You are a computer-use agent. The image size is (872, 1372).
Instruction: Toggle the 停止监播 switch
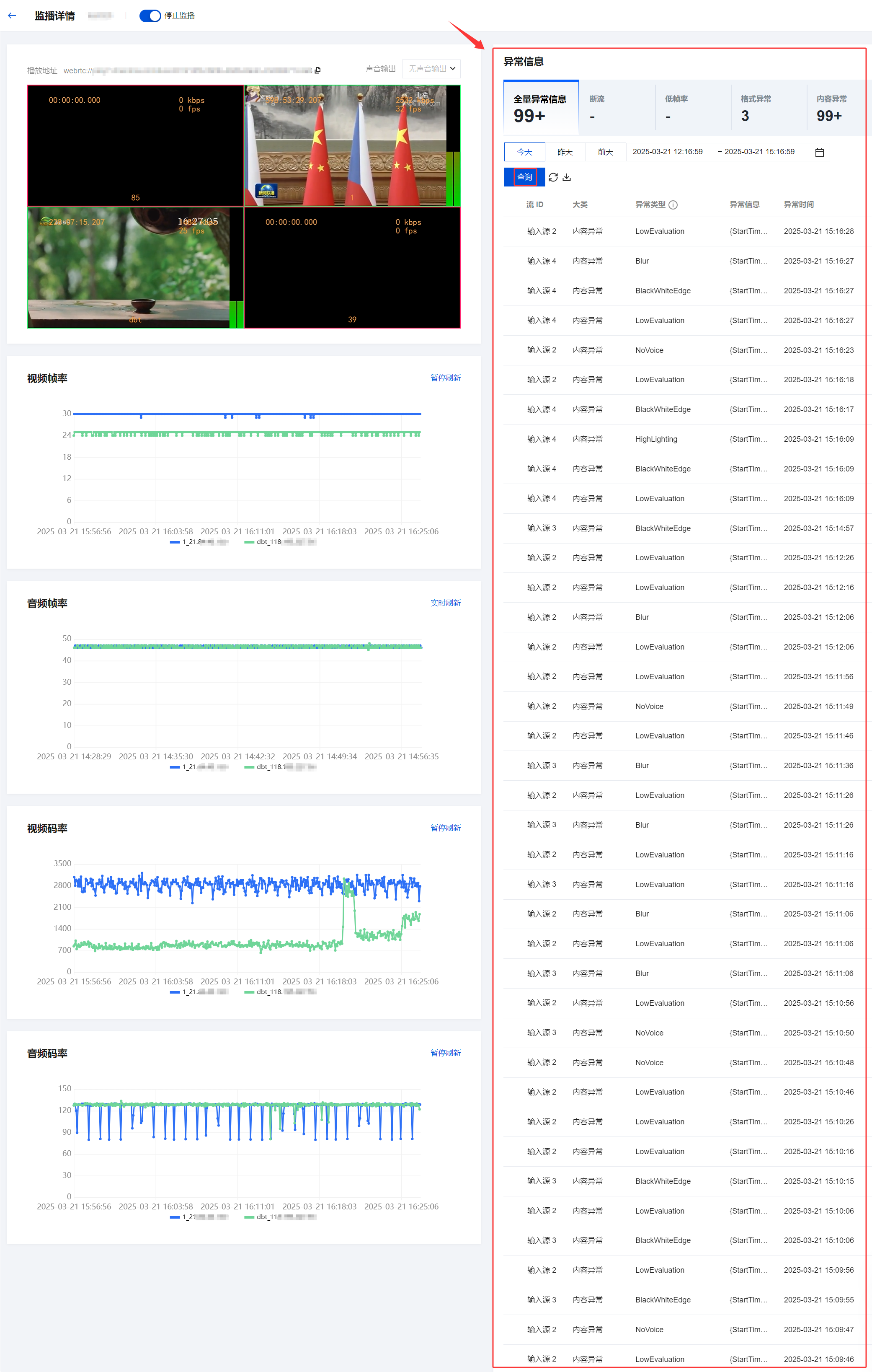coord(150,16)
